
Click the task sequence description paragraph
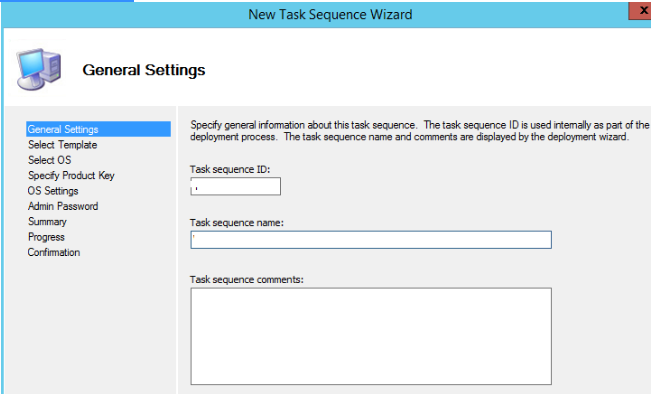tap(420, 131)
